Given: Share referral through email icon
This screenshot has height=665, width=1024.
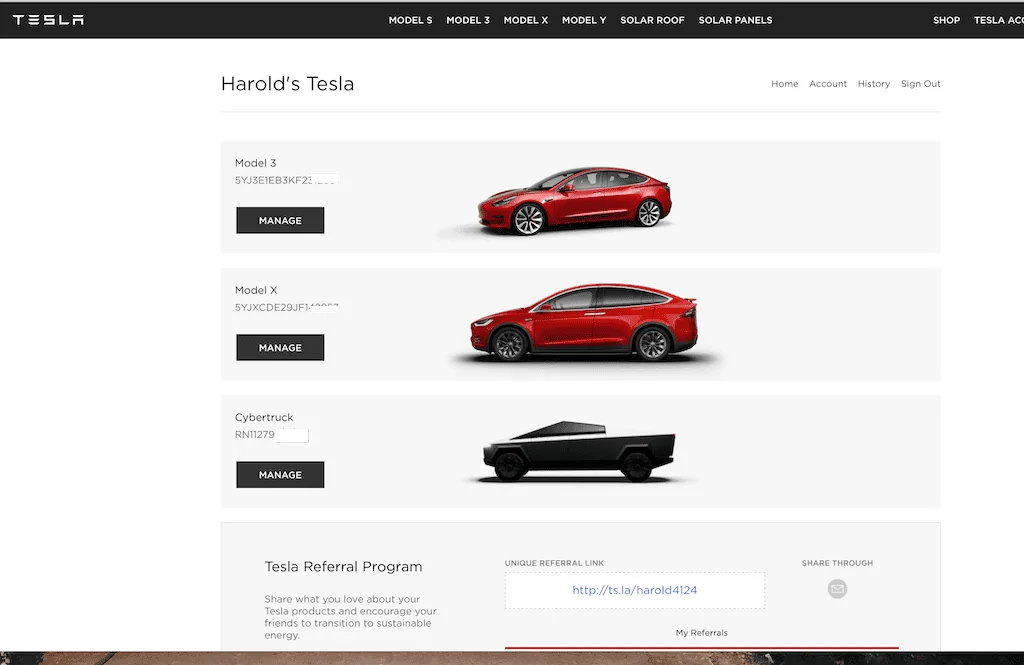Looking at the screenshot, I should (837, 589).
